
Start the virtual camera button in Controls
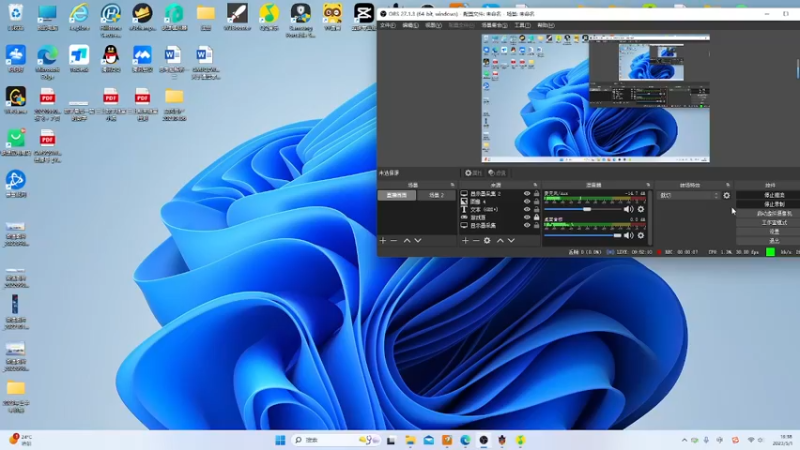(774, 213)
